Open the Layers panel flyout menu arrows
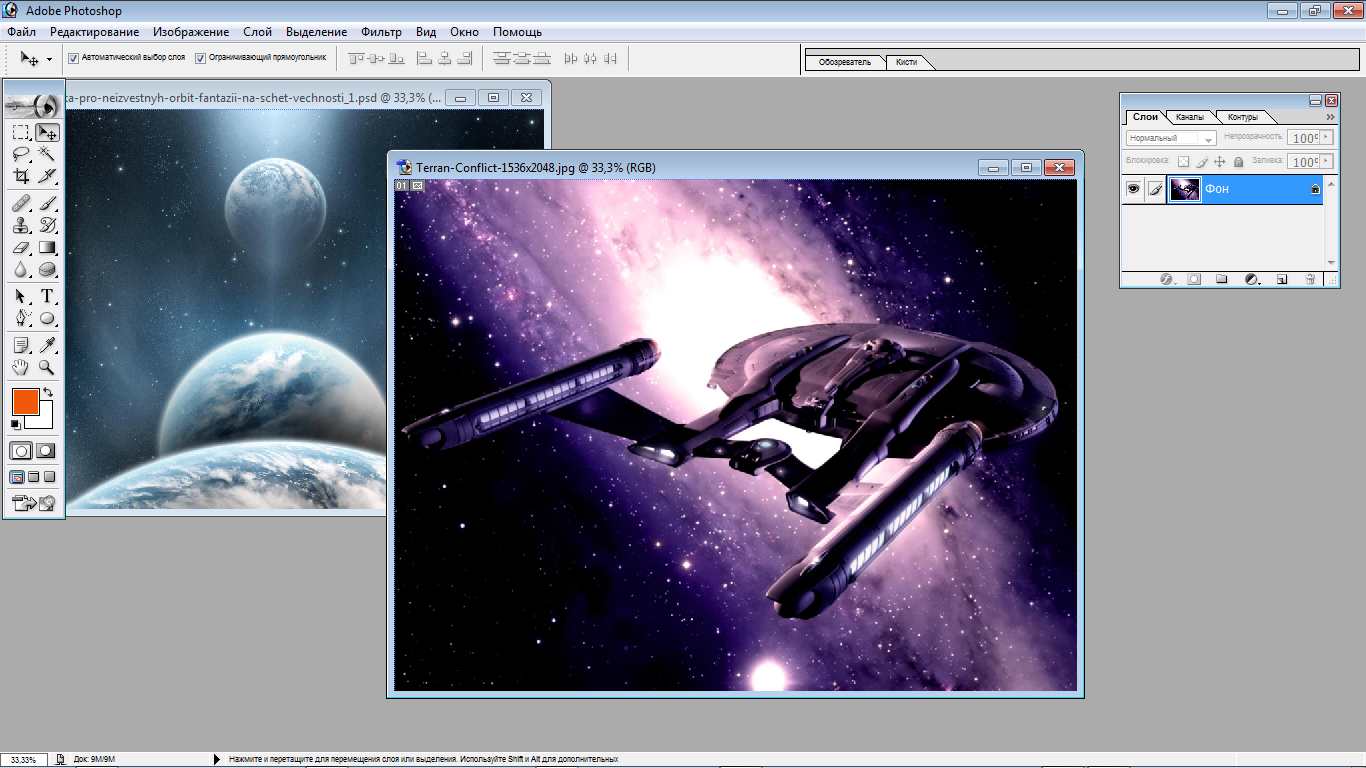Image resolution: width=1366 pixels, height=768 pixels. coord(1330,117)
